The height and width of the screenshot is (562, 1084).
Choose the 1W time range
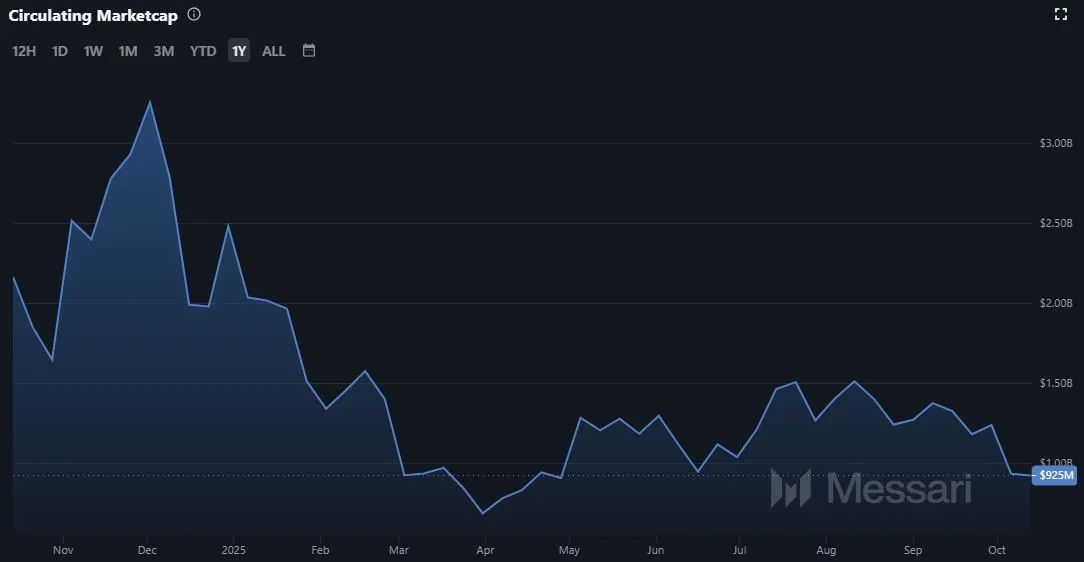click(x=93, y=51)
